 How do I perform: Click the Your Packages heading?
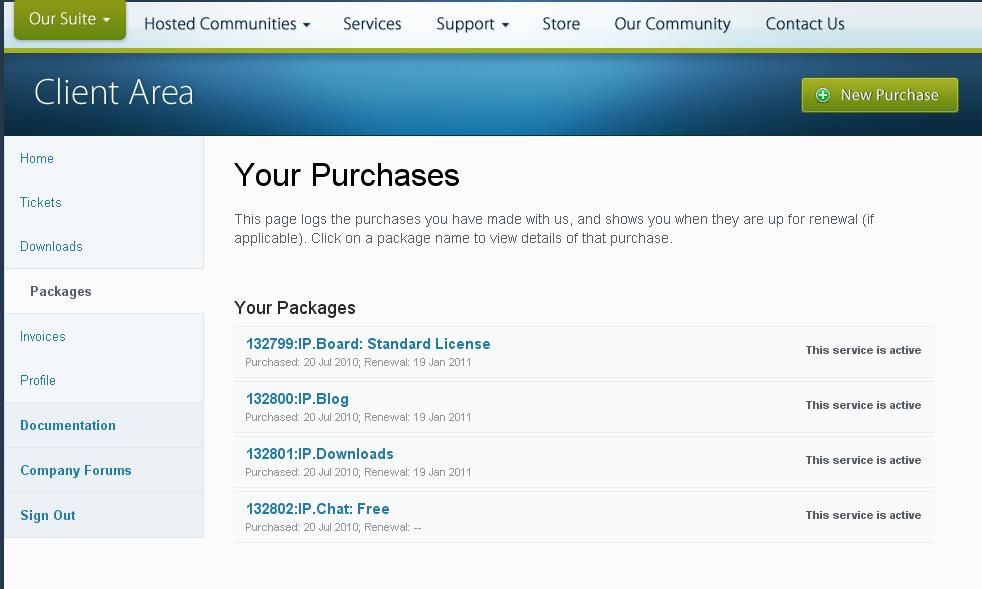click(295, 308)
